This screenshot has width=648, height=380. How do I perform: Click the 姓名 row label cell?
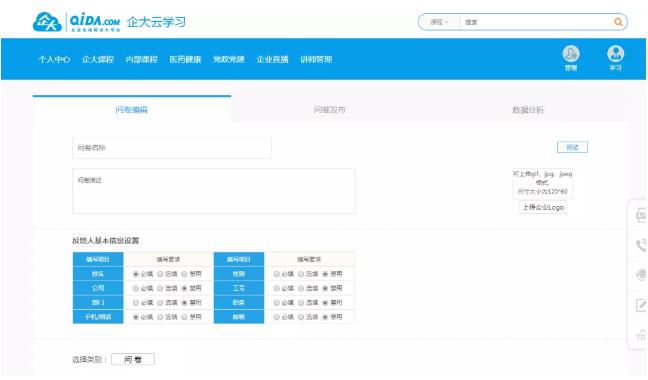(98, 274)
